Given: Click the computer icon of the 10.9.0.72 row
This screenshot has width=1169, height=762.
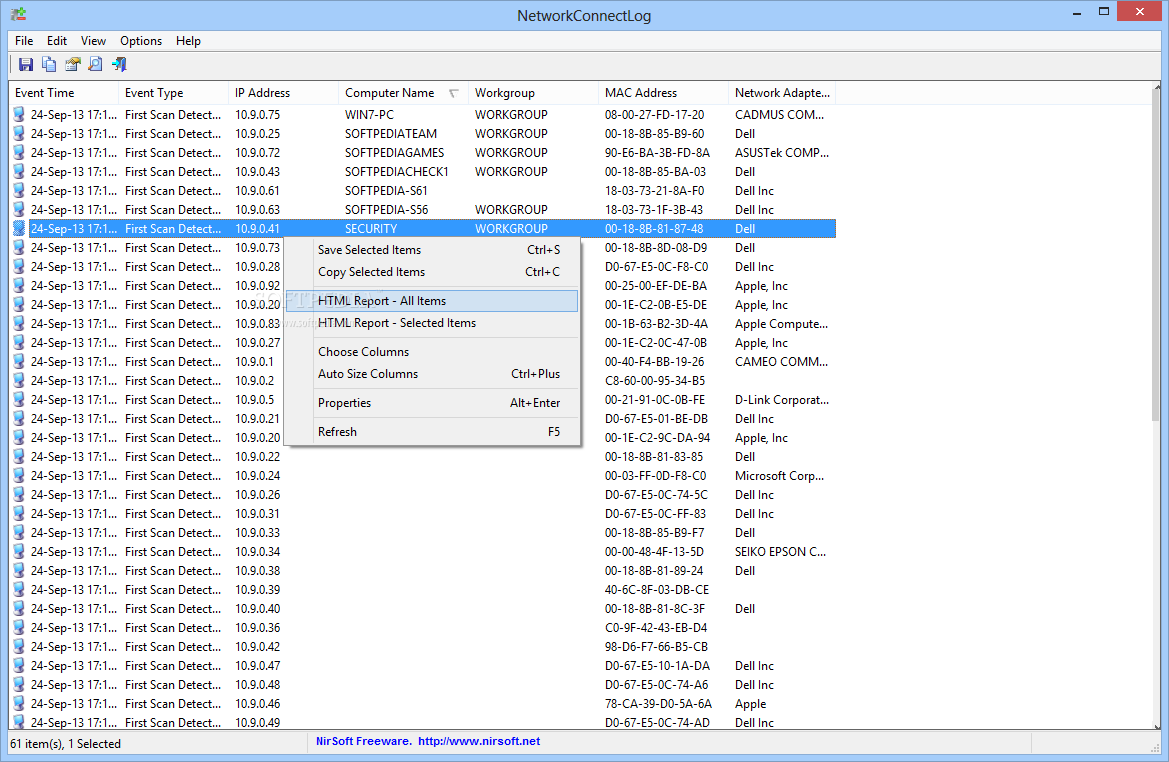Looking at the screenshot, I should coord(19,152).
